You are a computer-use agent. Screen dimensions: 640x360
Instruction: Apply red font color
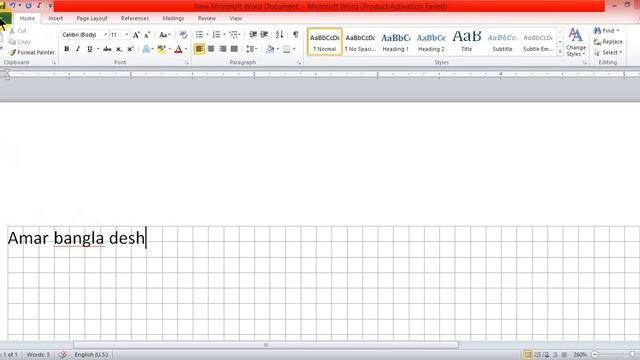pos(178,49)
